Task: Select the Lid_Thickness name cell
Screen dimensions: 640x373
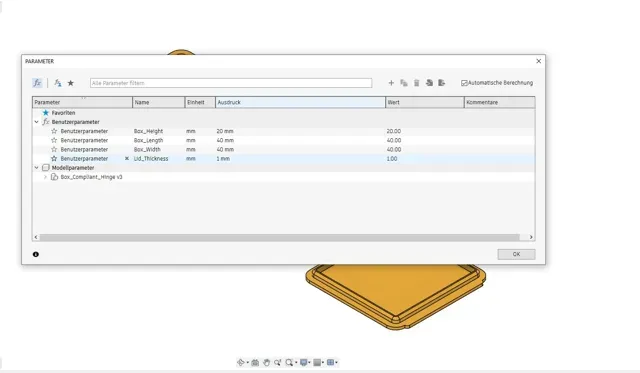Action: (151, 158)
